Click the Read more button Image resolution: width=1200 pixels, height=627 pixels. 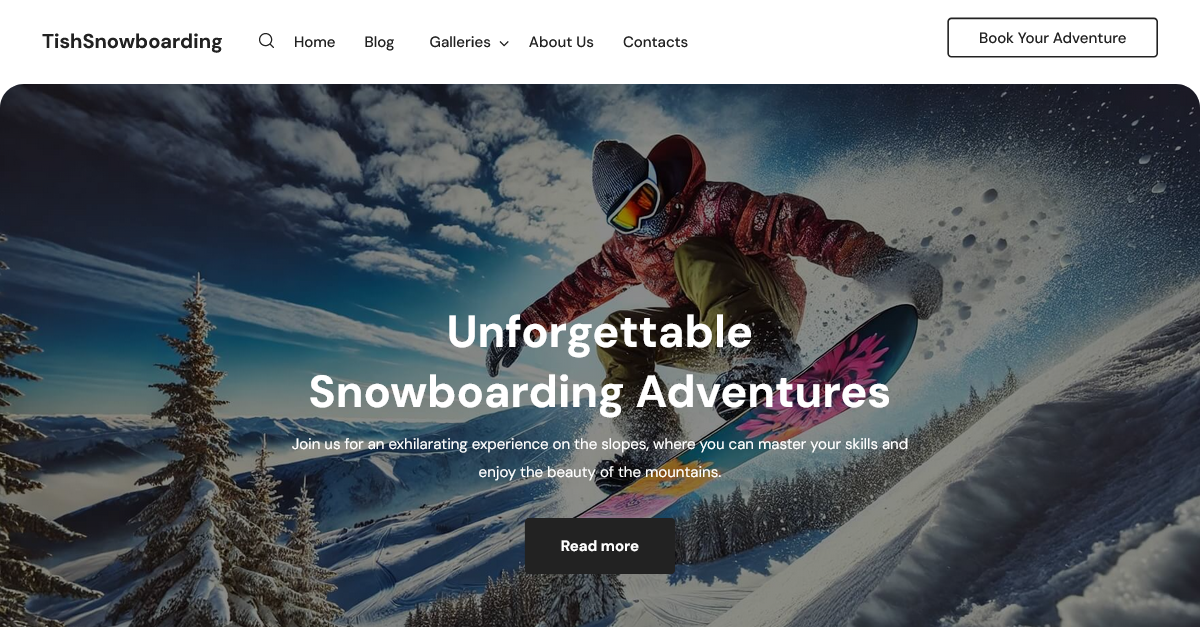600,546
